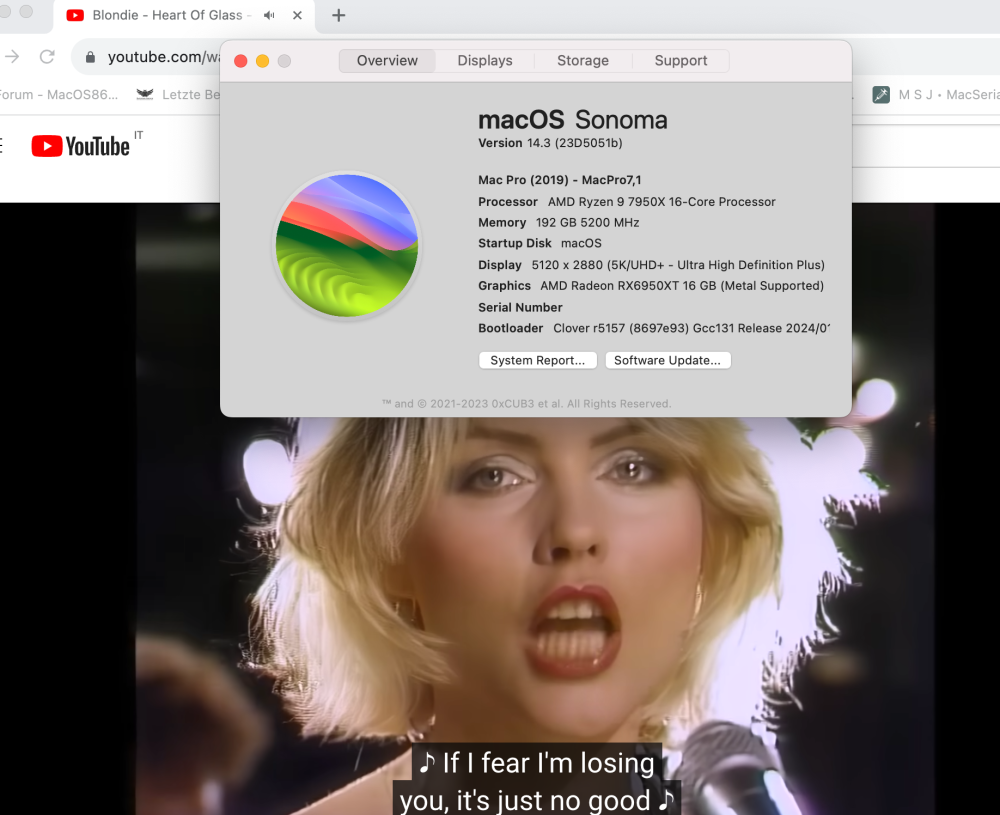Click the Display 5120 x 2880 line

click(652, 265)
